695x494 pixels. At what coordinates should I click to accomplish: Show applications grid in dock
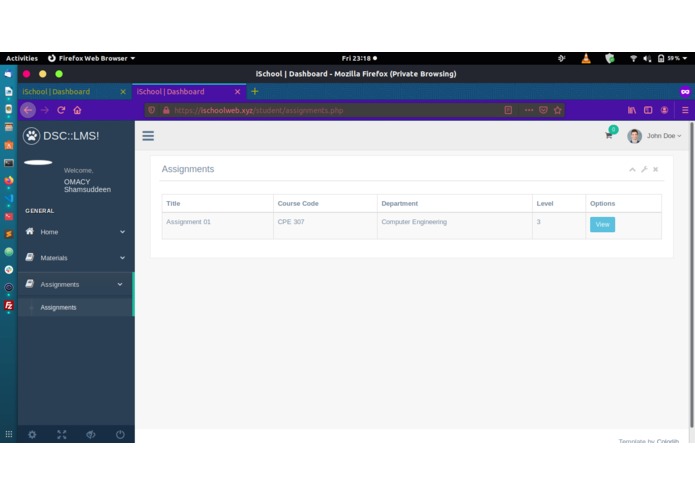(x=9, y=434)
